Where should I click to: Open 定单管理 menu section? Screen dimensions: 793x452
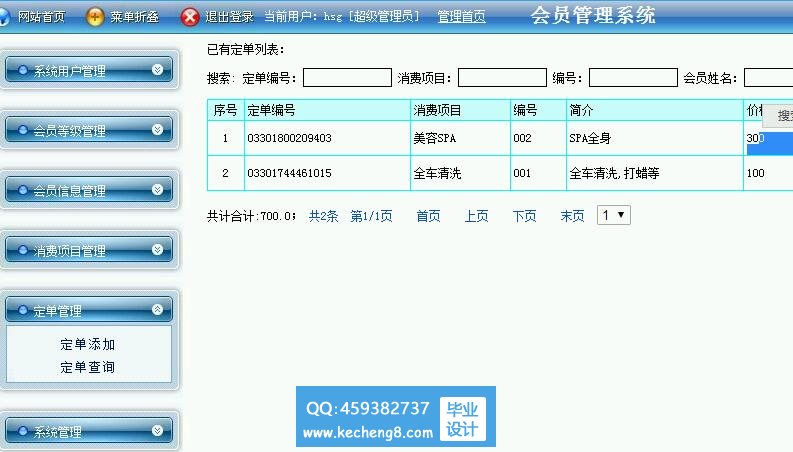(x=89, y=309)
